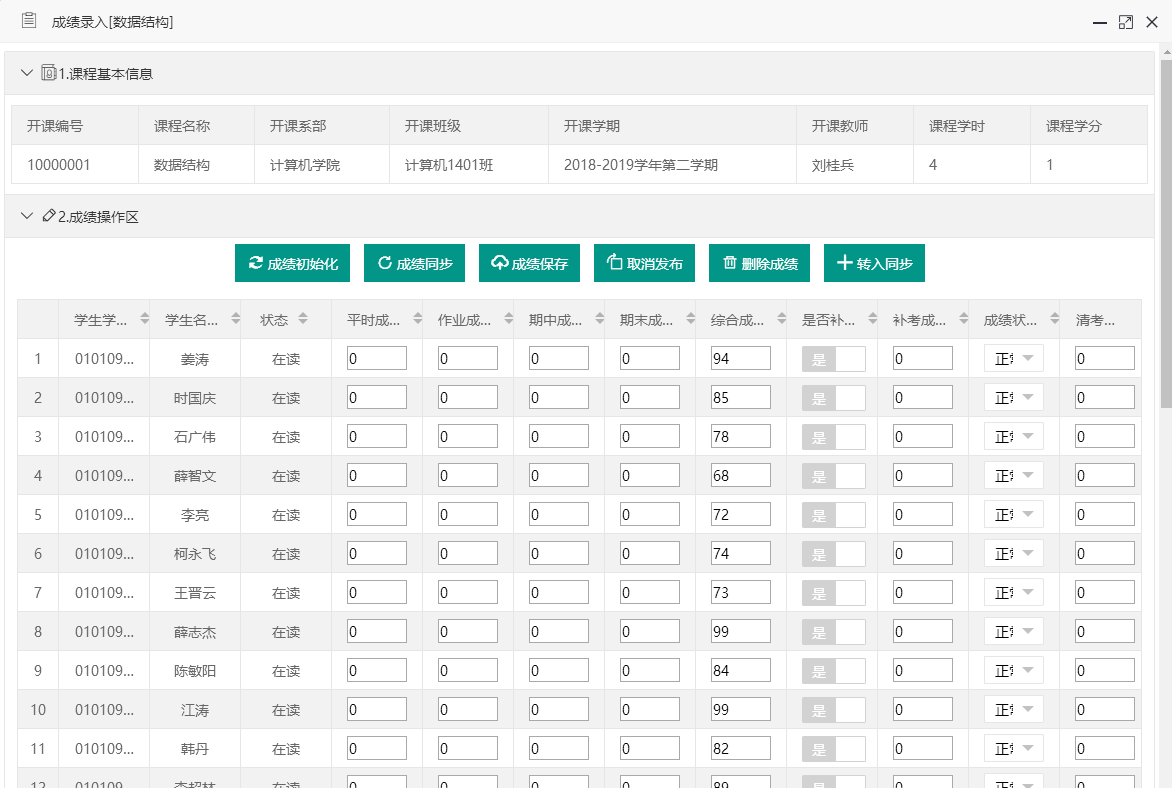Click 补考成绩 field for 薛智文
The width and height of the screenshot is (1172, 788).
pos(922,475)
